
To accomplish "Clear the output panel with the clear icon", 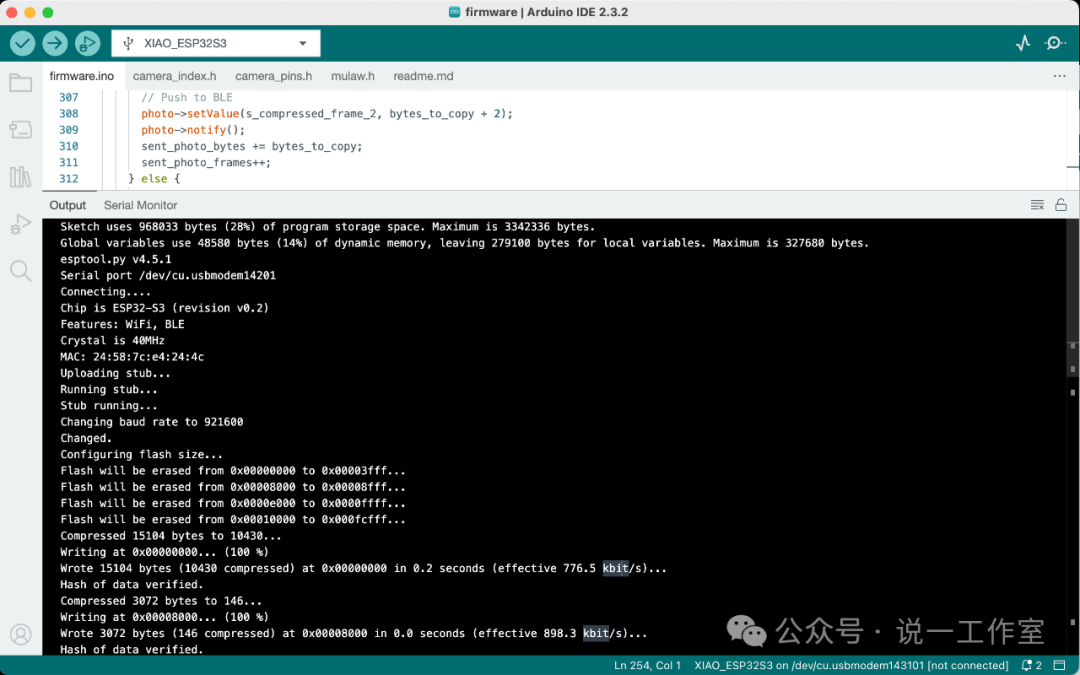I will click(x=1037, y=205).
